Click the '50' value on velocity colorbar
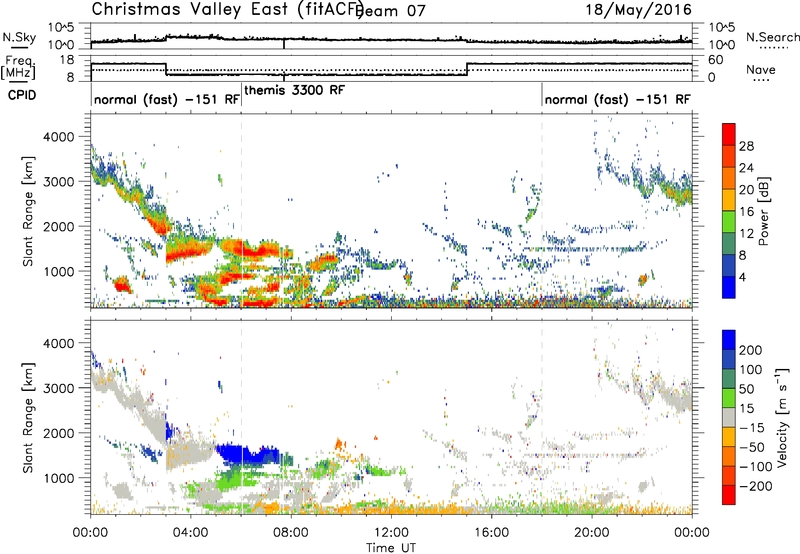Viewport: 800px width, 554px height. click(x=746, y=389)
